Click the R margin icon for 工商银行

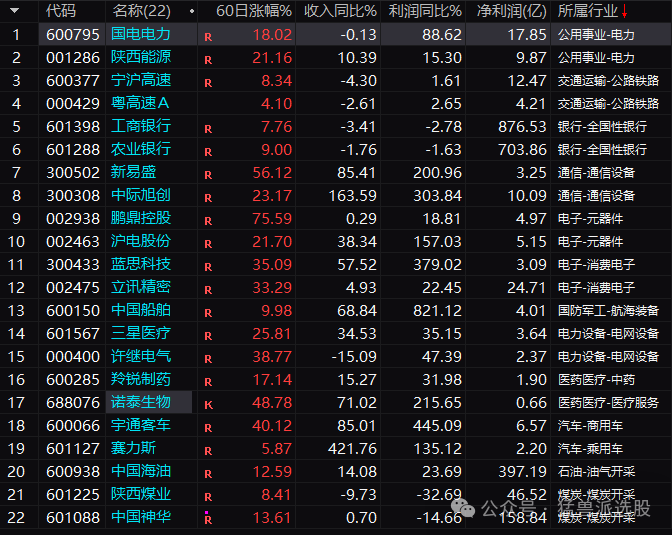[208, 129]
